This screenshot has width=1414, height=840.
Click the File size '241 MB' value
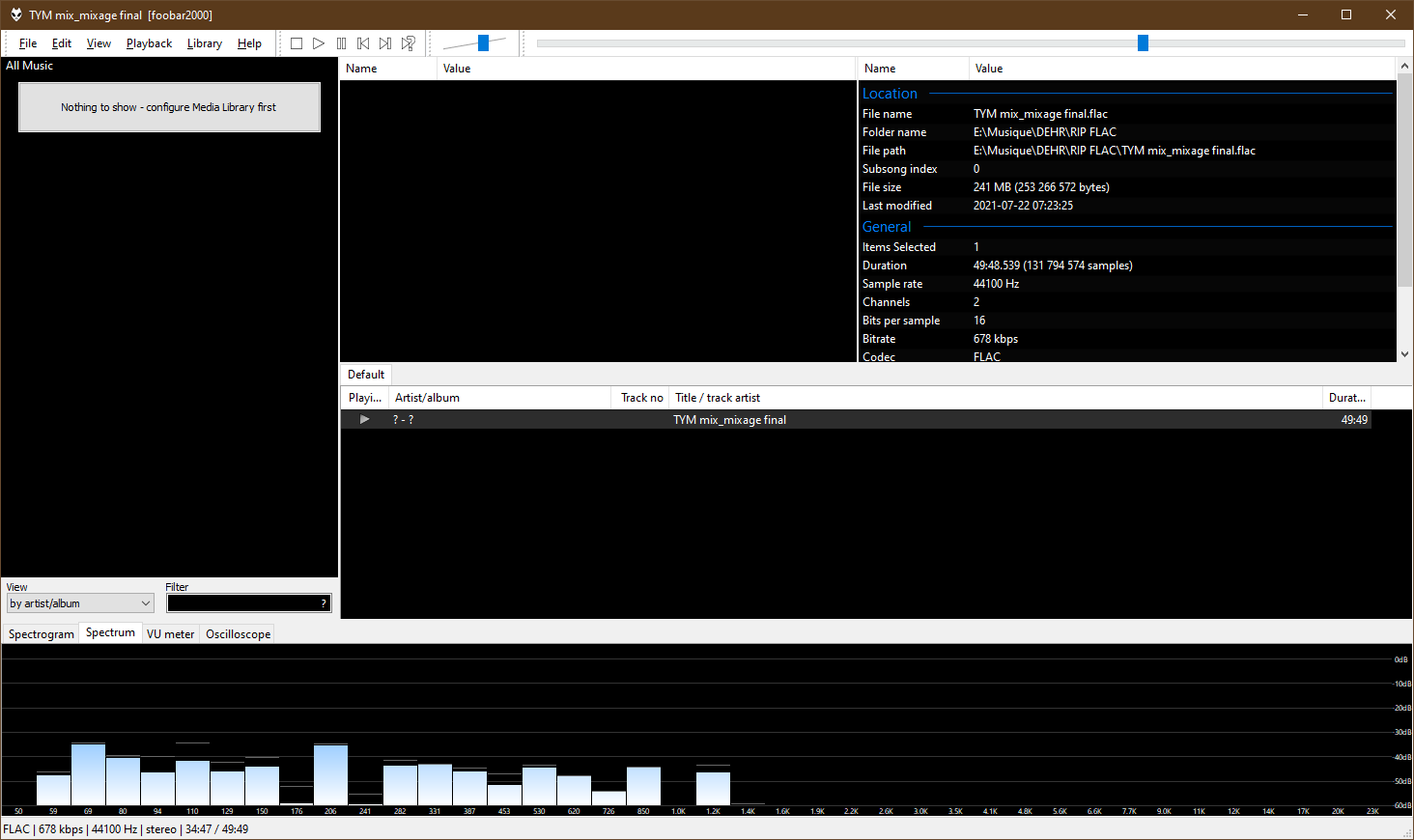1041,187
